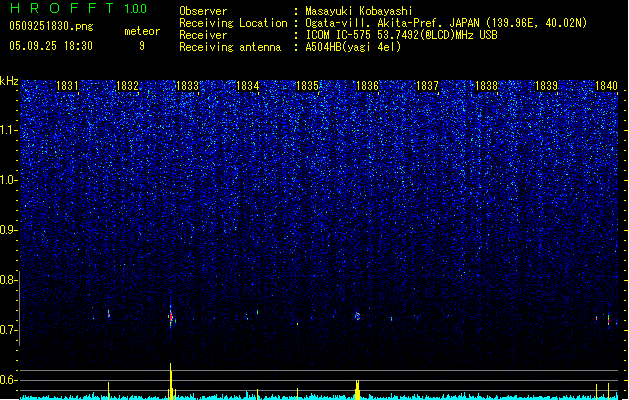Select the 1831 time marker
This screenshot has width=629, height=400.
[67, 85]
